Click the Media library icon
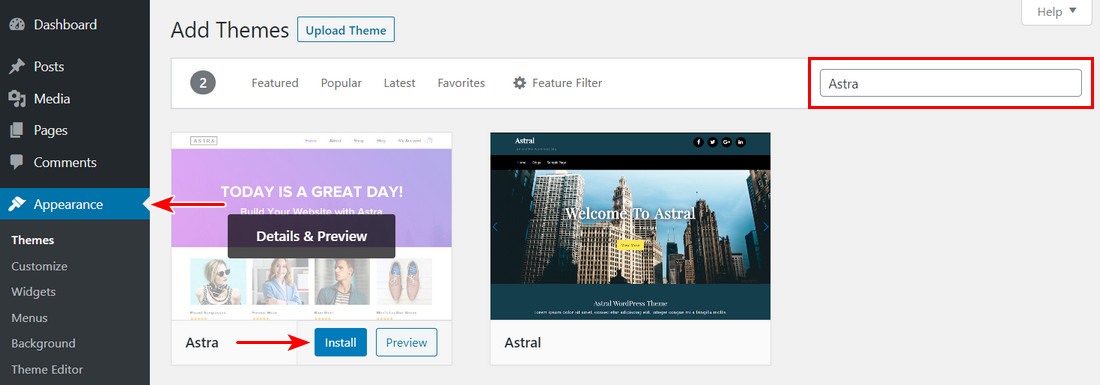1100x385 pixels. [17, 99]
